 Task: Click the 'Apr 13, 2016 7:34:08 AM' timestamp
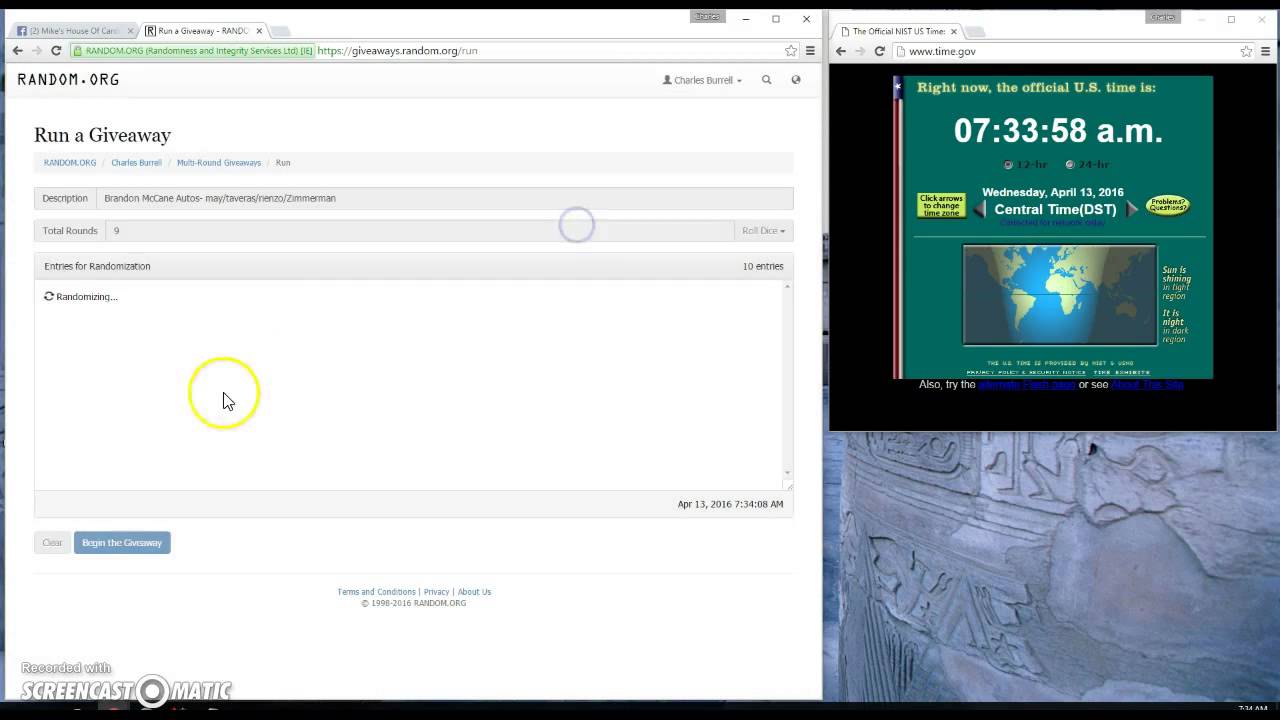(730, 505)
